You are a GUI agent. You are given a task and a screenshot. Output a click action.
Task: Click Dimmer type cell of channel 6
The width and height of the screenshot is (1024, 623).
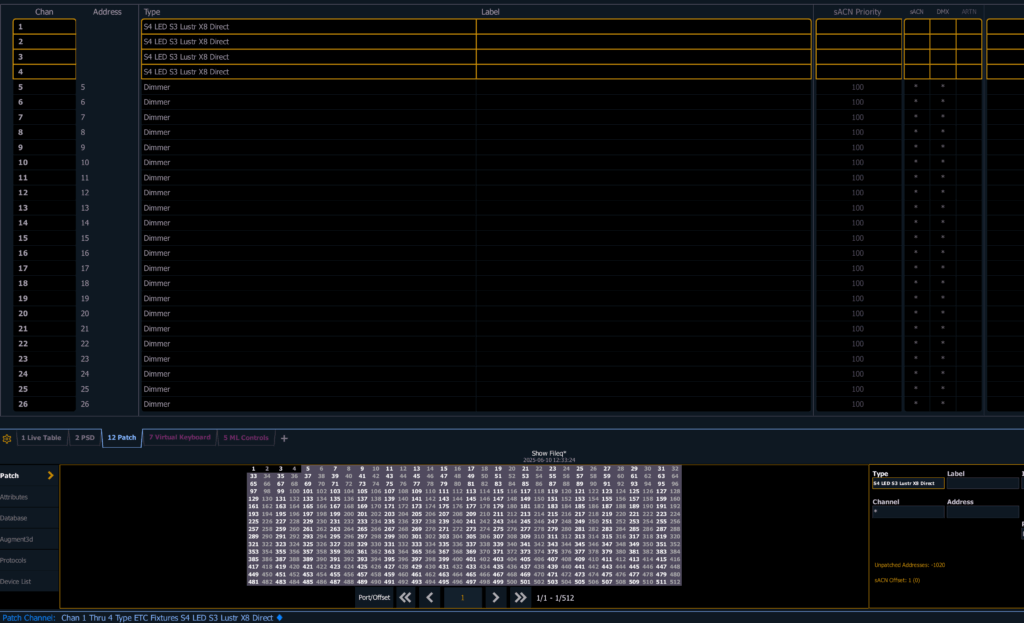click(x=308, y=102)
